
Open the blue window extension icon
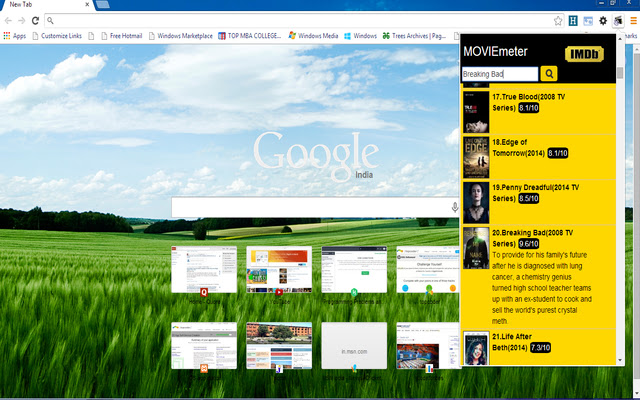coord(588,21)
